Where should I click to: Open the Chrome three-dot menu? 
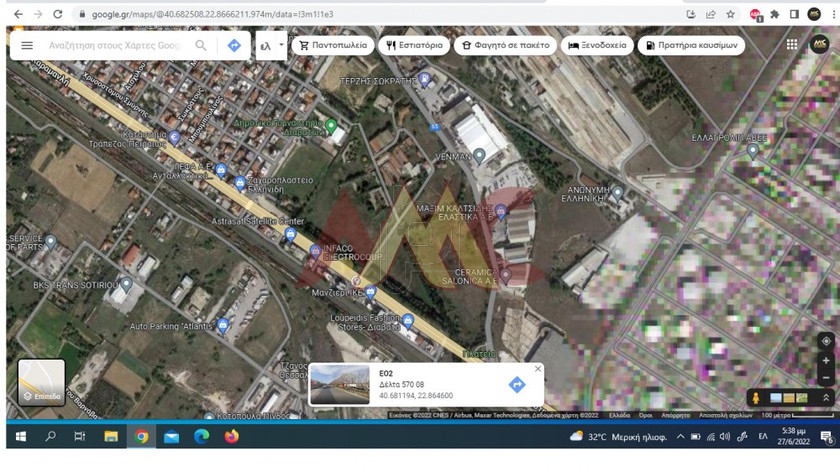[x=834, y=14]
